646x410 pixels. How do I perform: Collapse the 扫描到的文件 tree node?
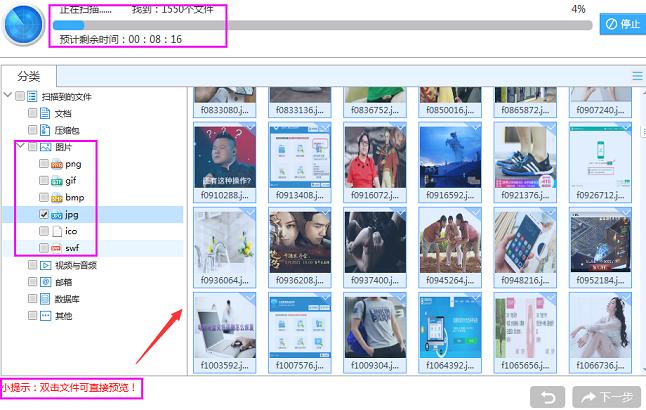(7, 95)
